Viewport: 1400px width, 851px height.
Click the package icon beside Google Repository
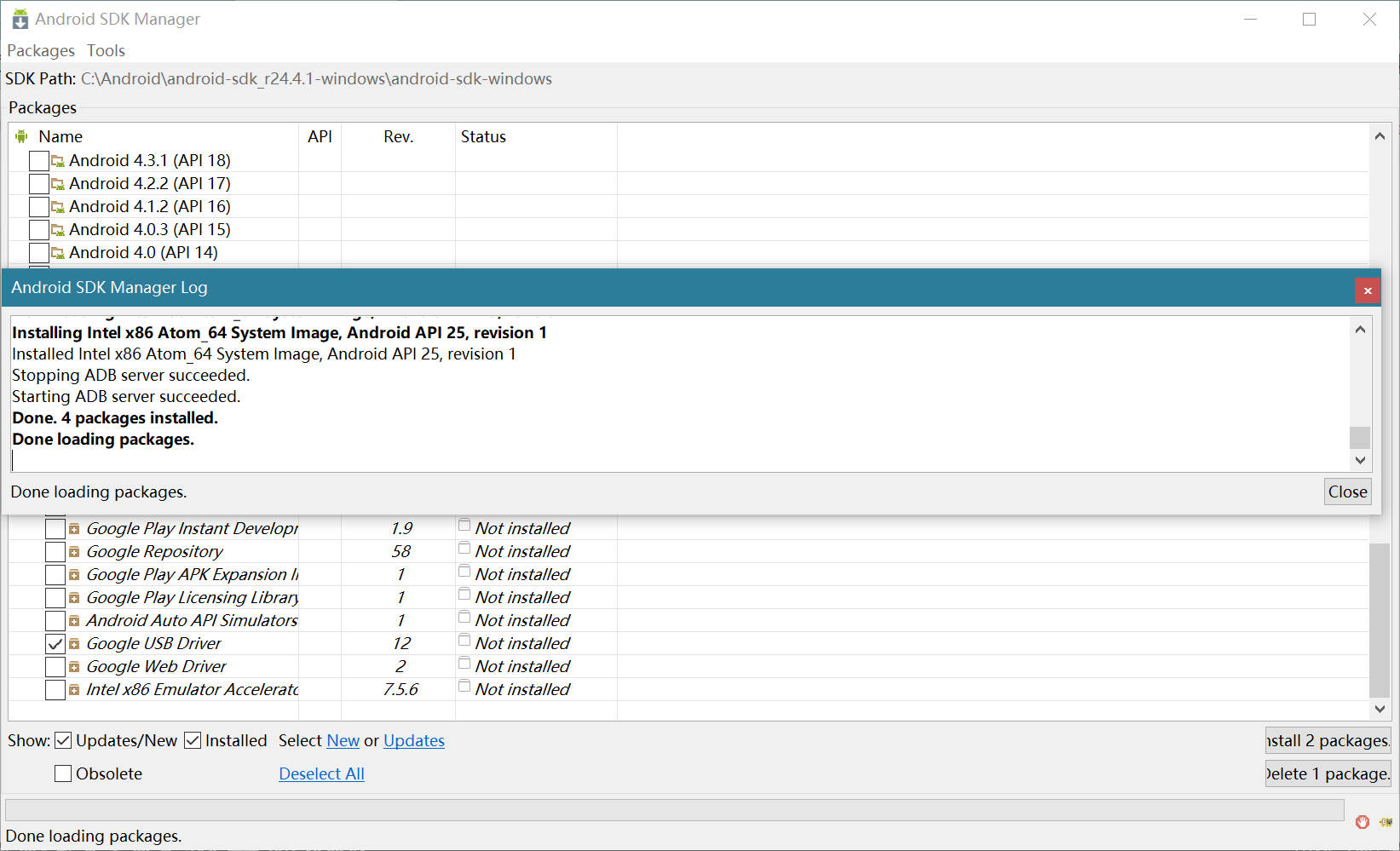coord(74,552)
